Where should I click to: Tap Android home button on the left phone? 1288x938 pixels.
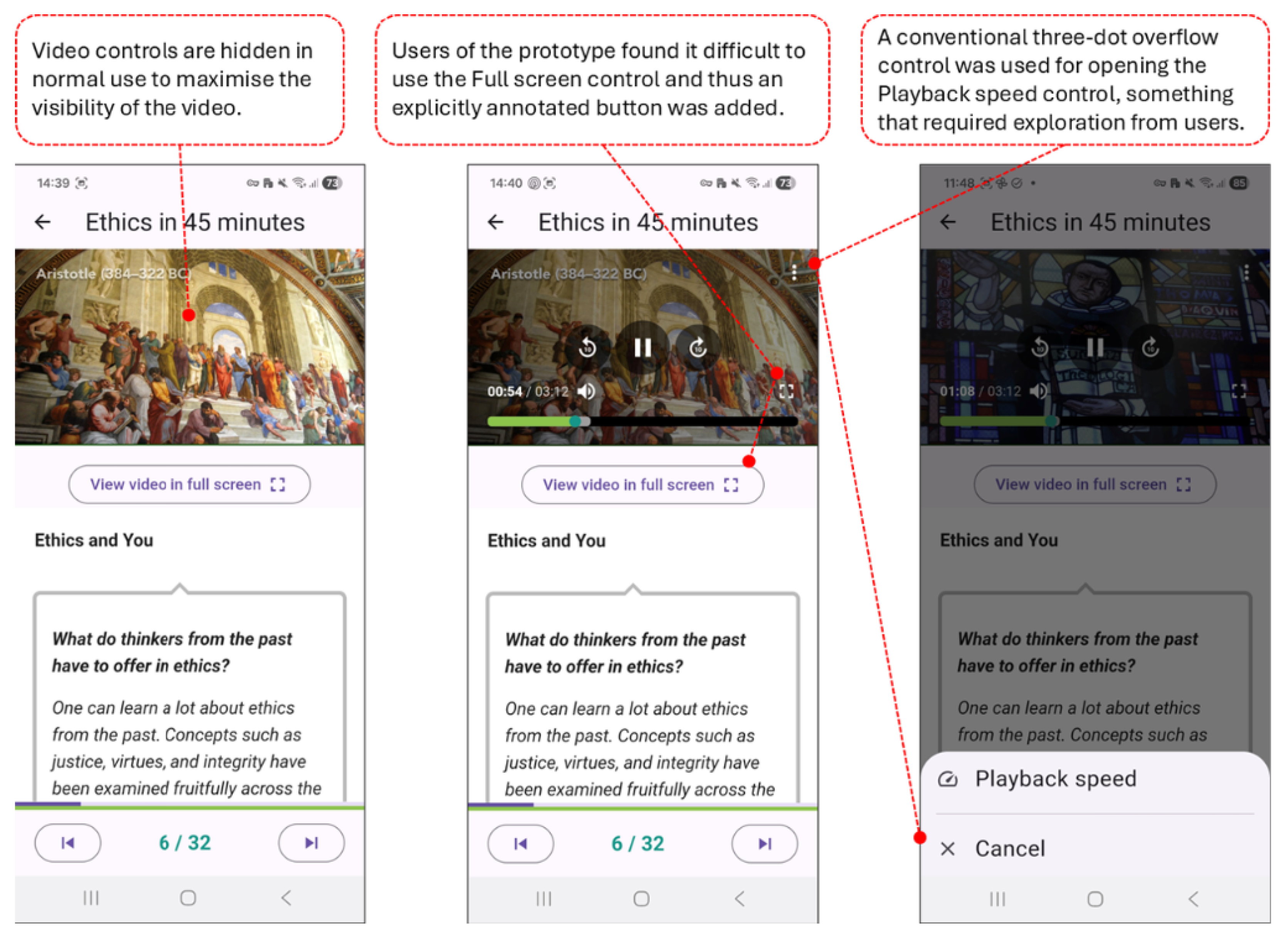(x=188, y=898)
